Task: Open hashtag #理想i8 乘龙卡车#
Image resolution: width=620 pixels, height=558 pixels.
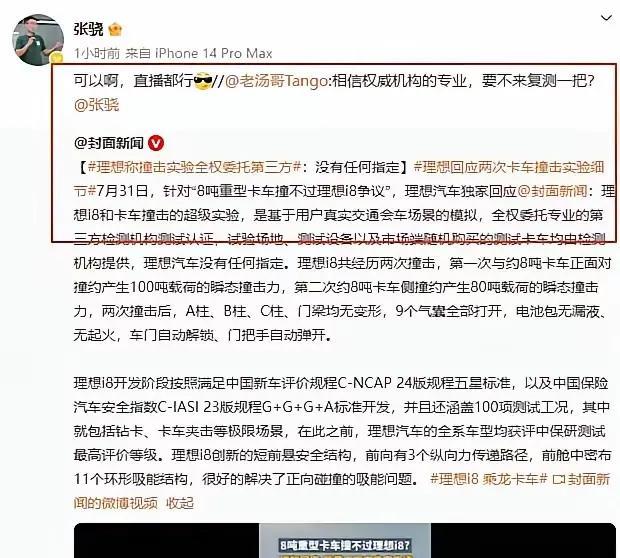Action: pos(489,479)
